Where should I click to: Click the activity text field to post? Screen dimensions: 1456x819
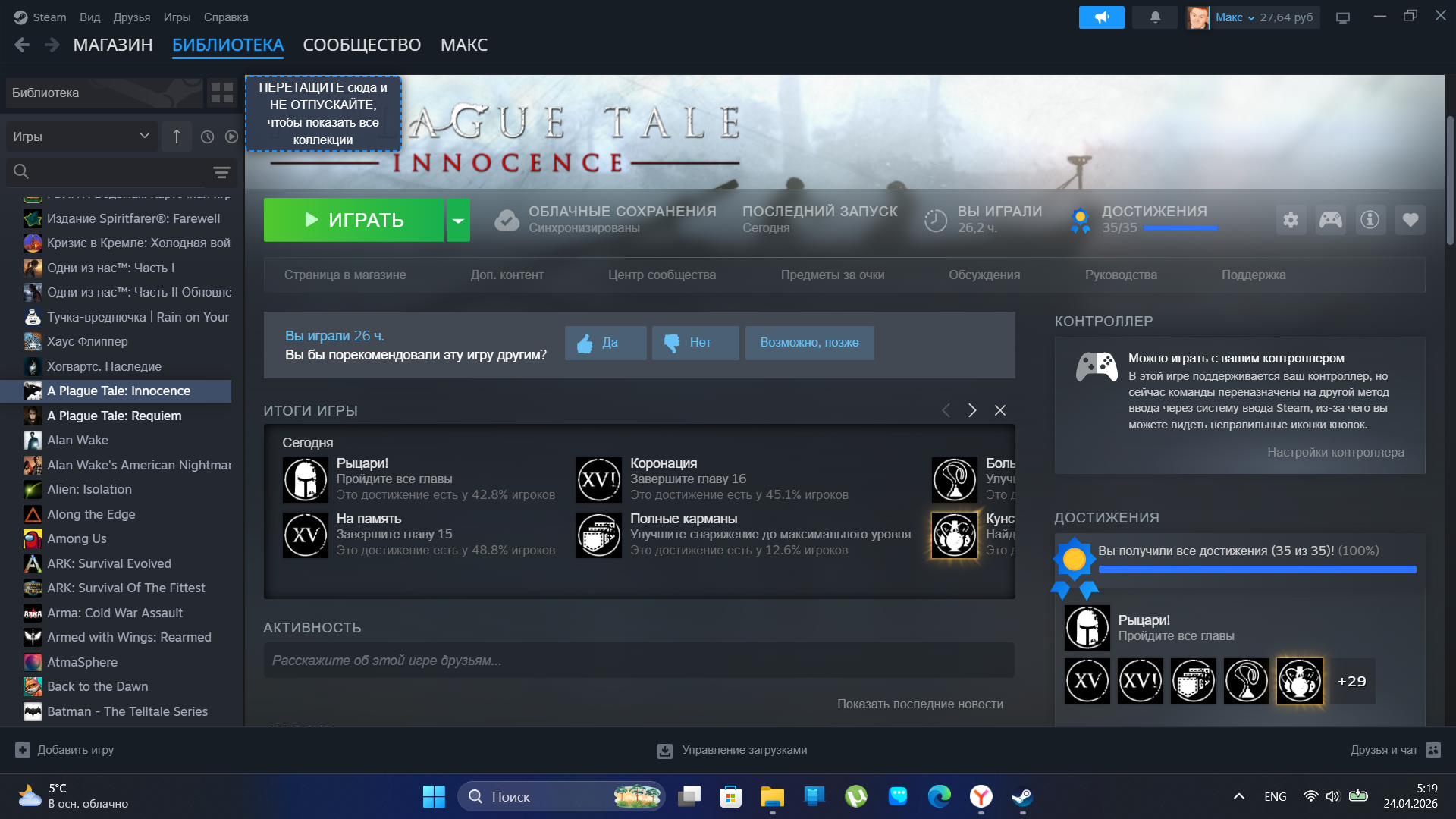[x=639, y=660]
